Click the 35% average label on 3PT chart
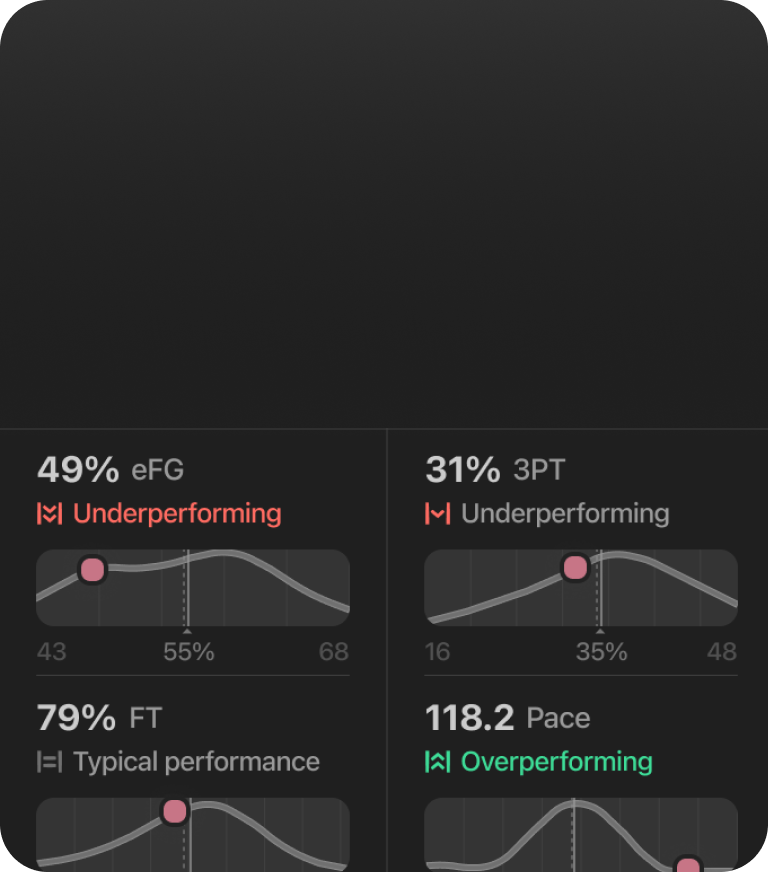768x872 pixels. click(601, 653)
